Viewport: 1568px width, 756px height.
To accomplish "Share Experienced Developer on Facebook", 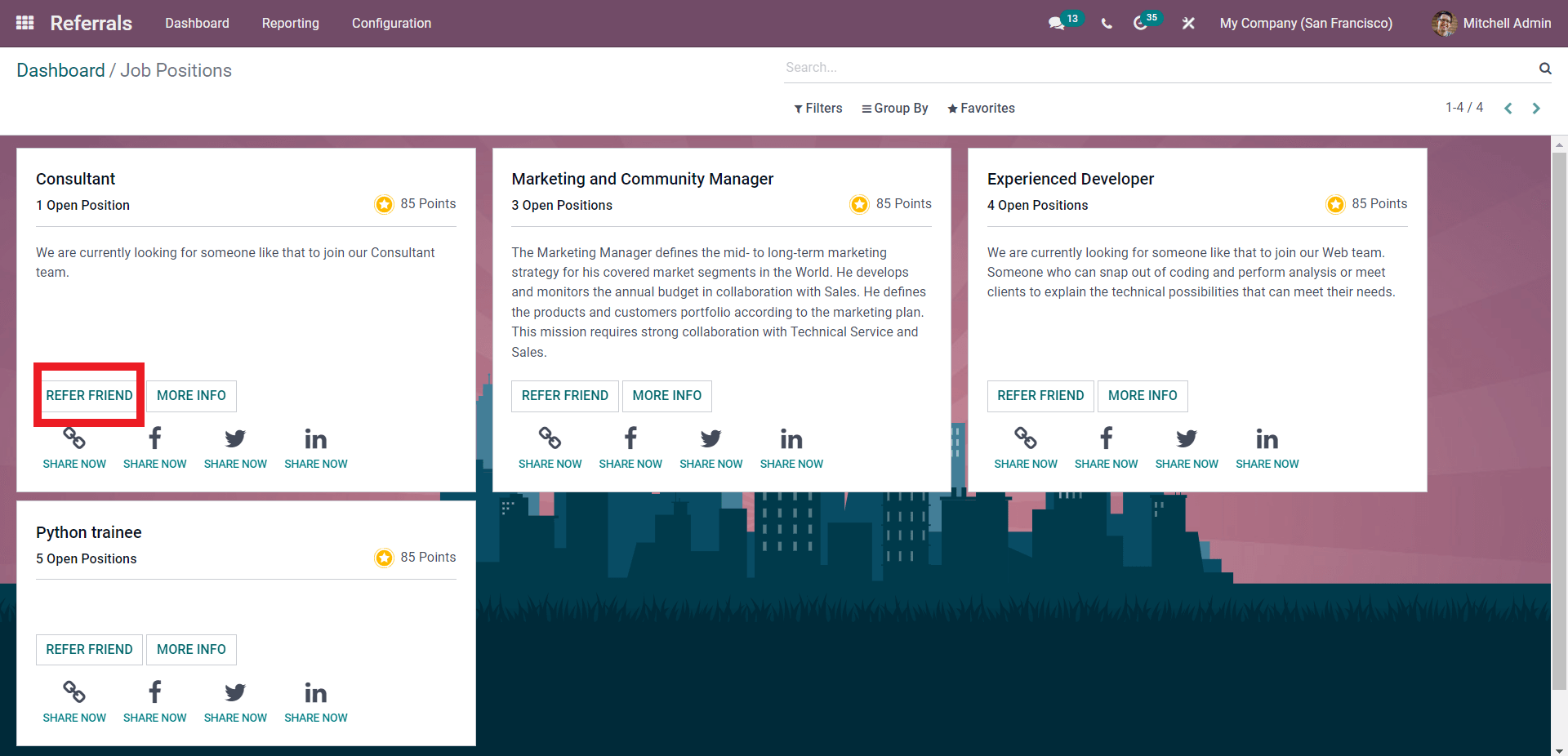I will (x=1107, y=438).
